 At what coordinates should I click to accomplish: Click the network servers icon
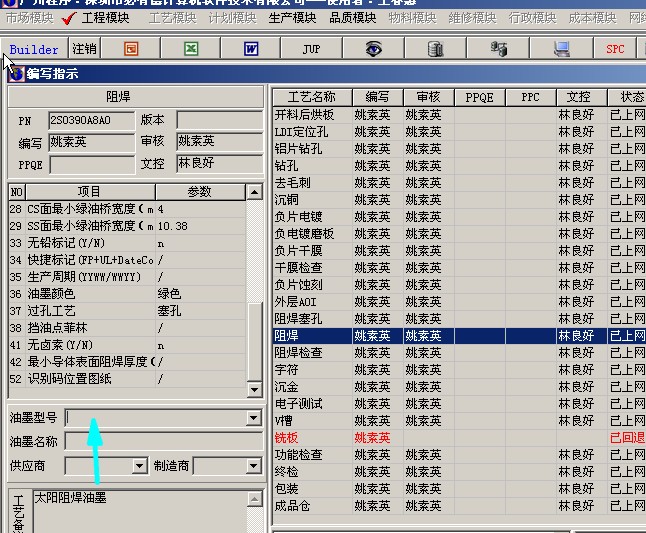(x=499, y=49)
